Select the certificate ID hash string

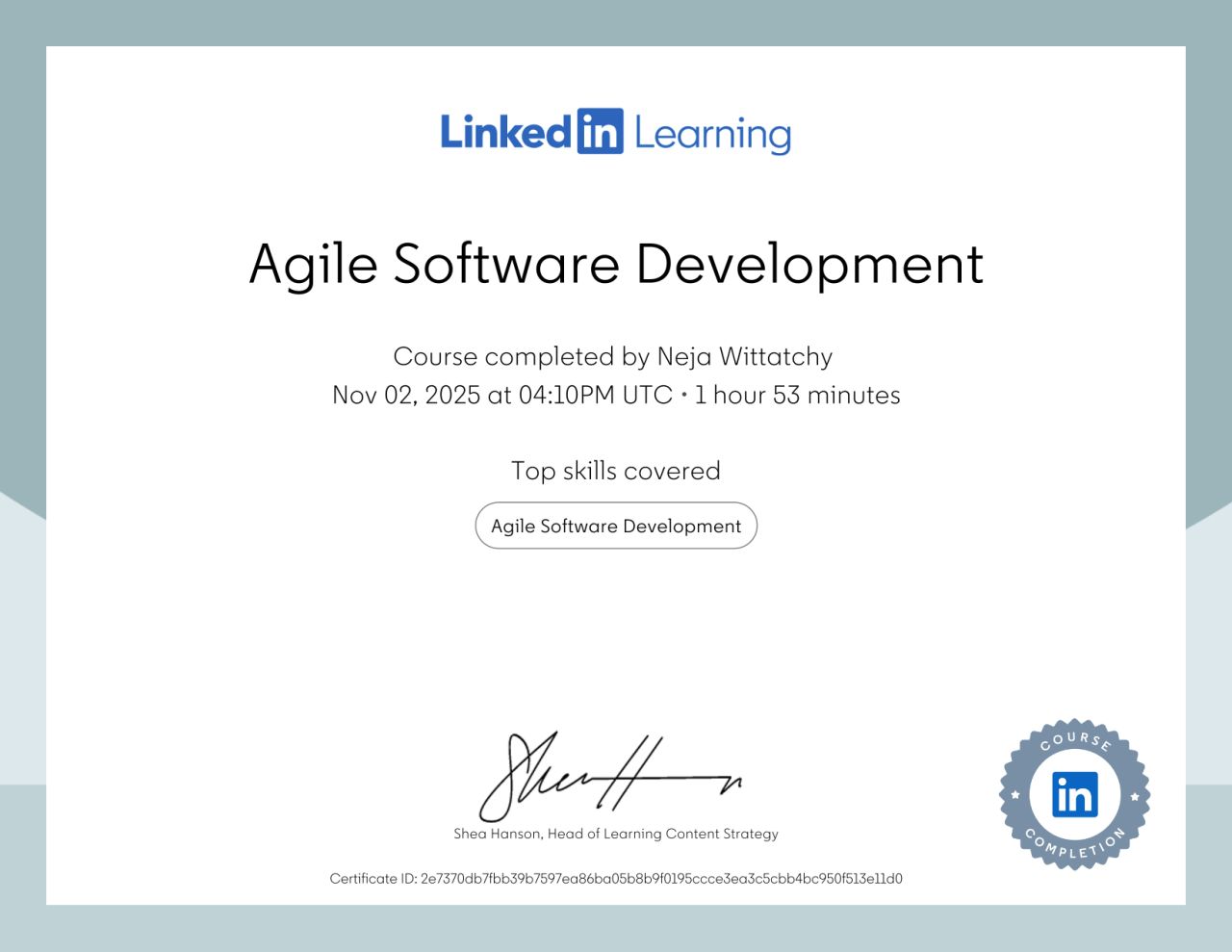point(661,879)
